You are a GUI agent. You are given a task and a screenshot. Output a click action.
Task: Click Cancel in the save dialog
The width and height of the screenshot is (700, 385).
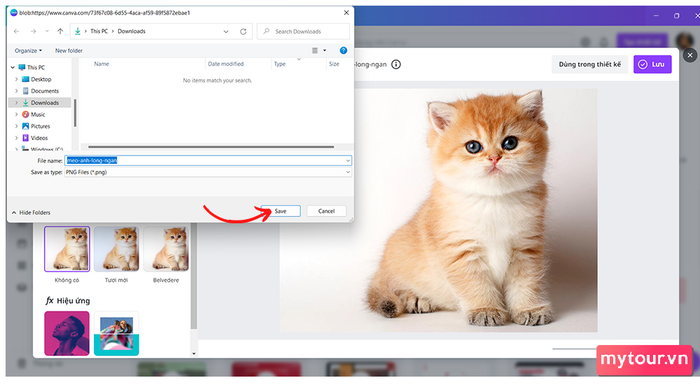pyautogui.click(x=326, y=211)
